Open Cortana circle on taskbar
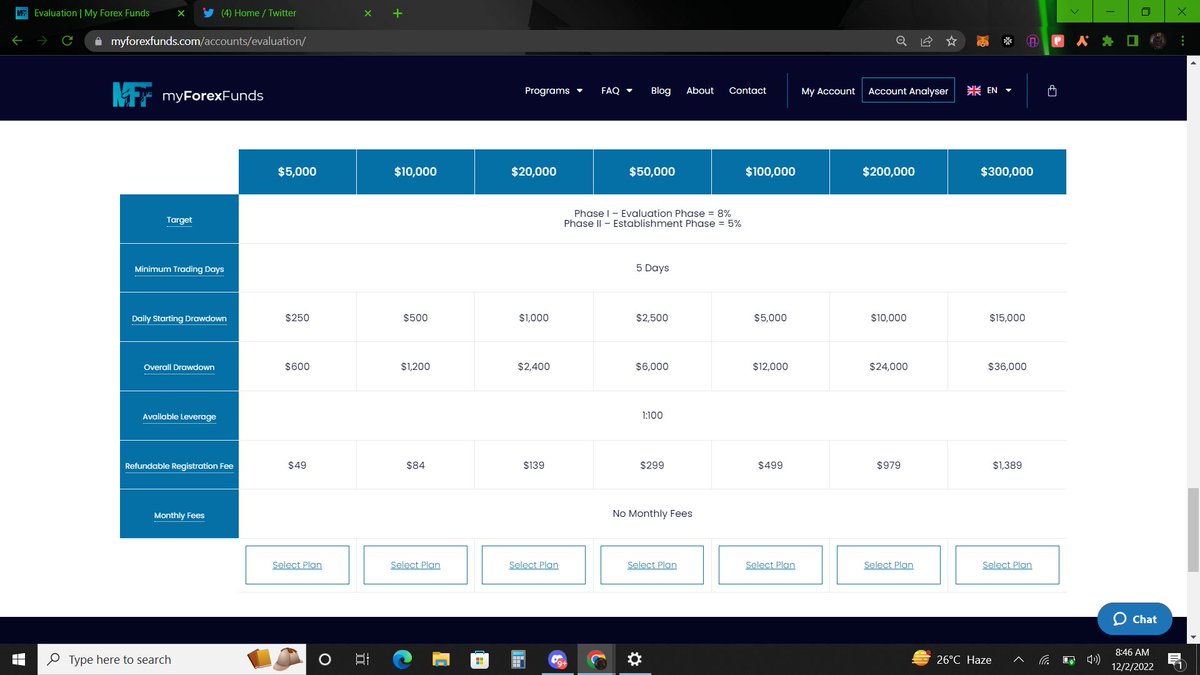 pos(325,659)
